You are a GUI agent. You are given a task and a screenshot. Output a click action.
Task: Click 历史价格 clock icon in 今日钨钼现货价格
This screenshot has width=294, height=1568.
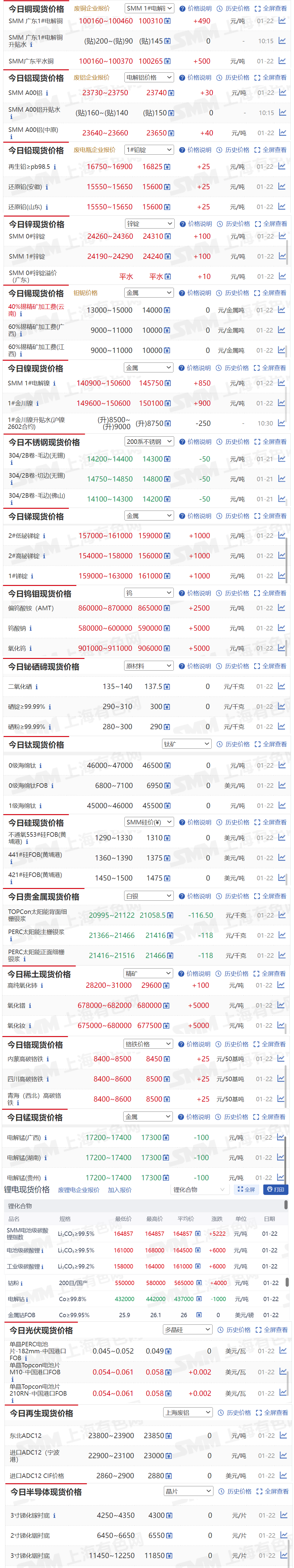click(219, 593)
